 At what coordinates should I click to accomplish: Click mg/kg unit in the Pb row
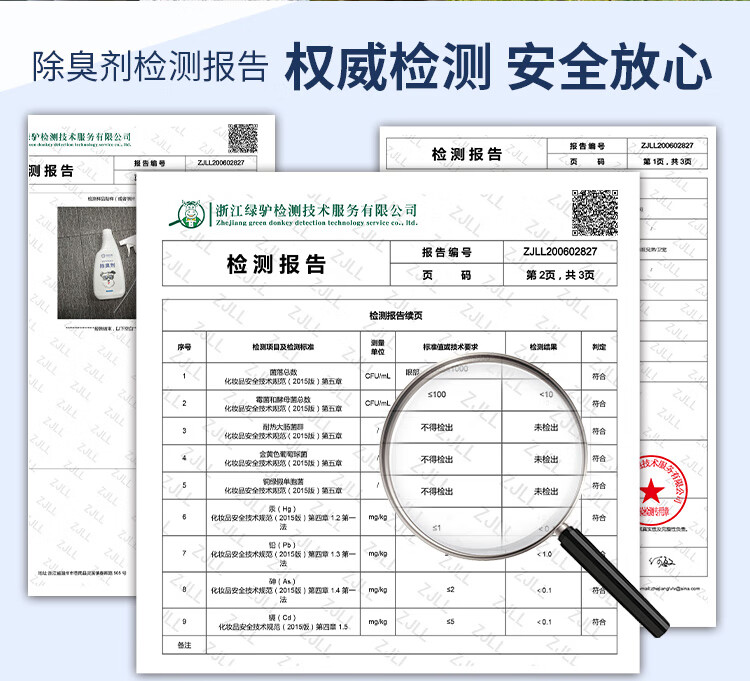pyautogui.click(x=377, y=553)
